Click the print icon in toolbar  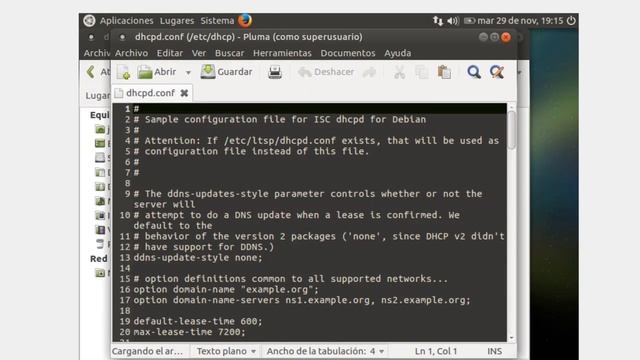coord(275,72)
